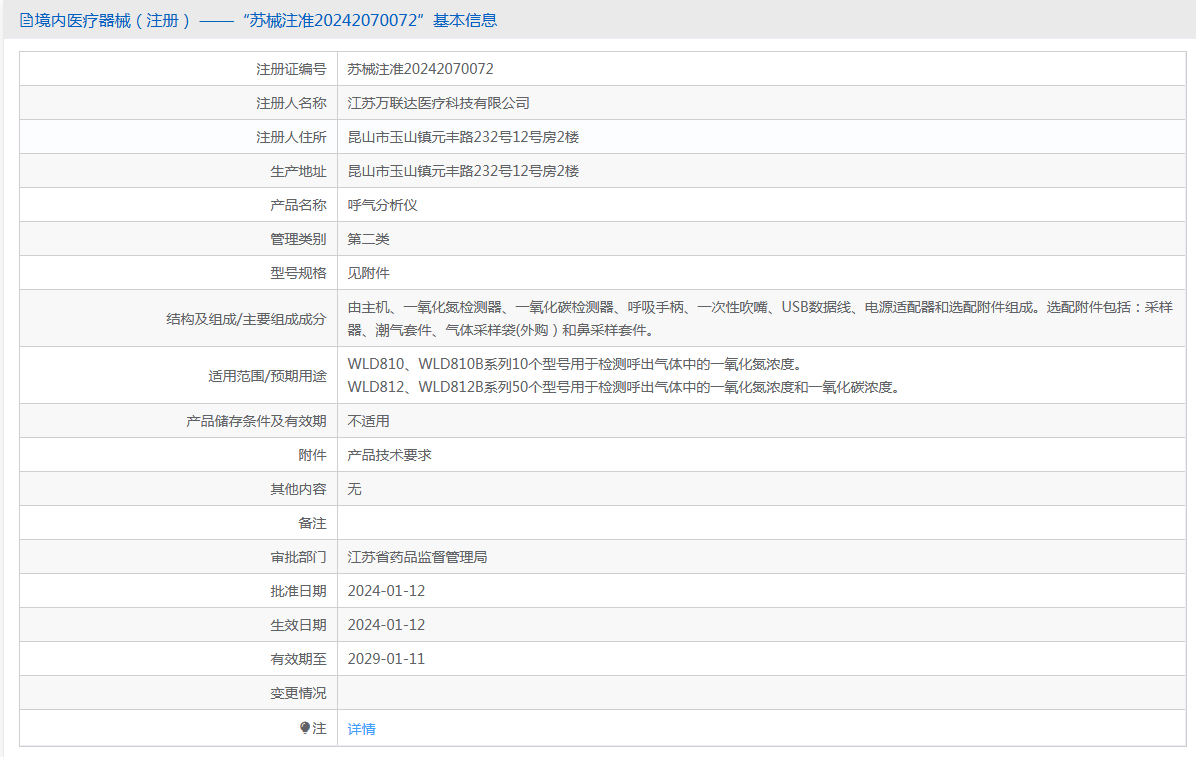This screenshot has height=757, width=1196.
Task: Click the 产品储存条件及有效期 label
Action: tap(256, 421)
